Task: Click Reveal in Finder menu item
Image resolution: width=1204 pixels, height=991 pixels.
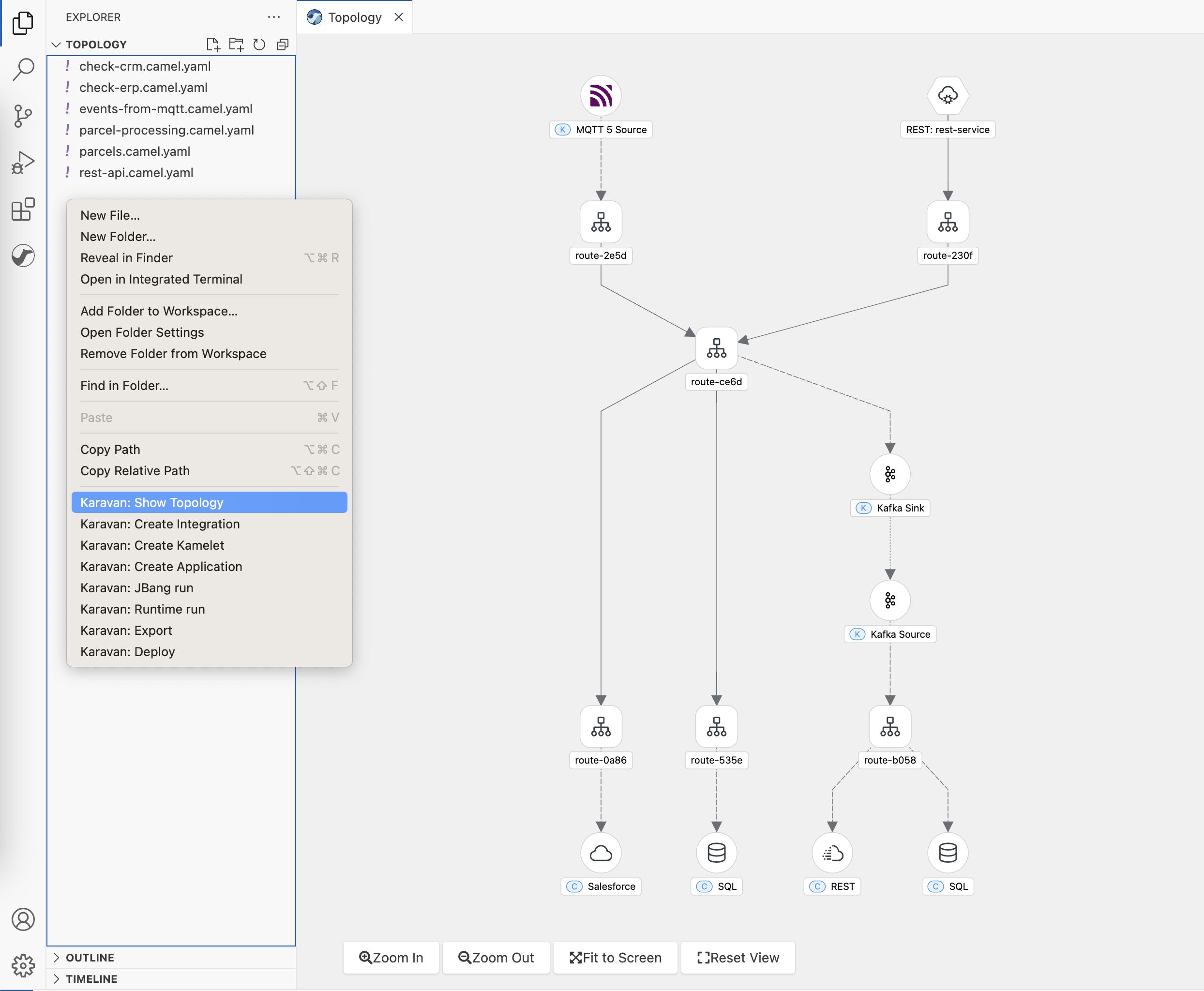Action: tap(127, 257)
